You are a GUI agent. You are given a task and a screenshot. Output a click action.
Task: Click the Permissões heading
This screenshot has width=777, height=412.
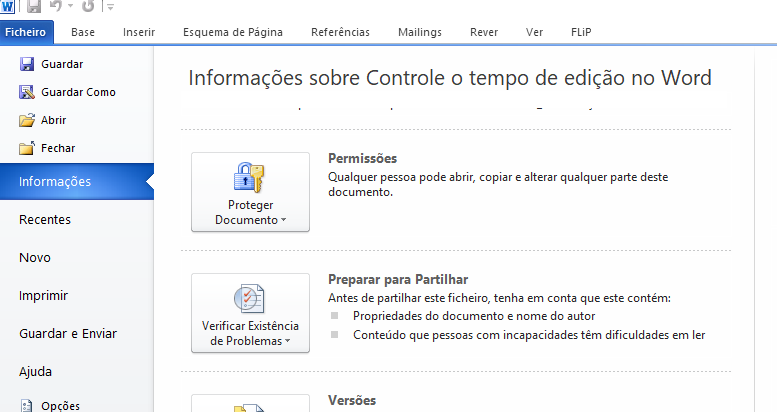coord(362,158)
